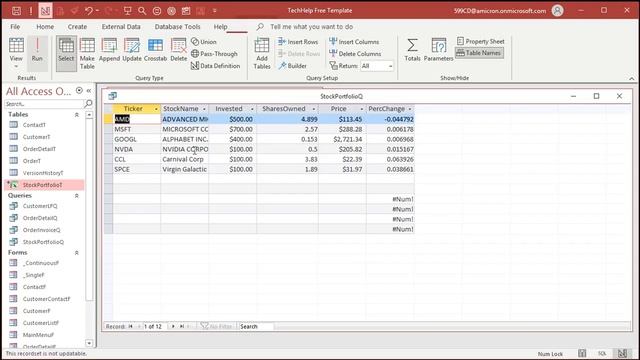Screen dimensions: 640x360
Task: Click Delete Columns in Query Setup
Action: (355, 53)
